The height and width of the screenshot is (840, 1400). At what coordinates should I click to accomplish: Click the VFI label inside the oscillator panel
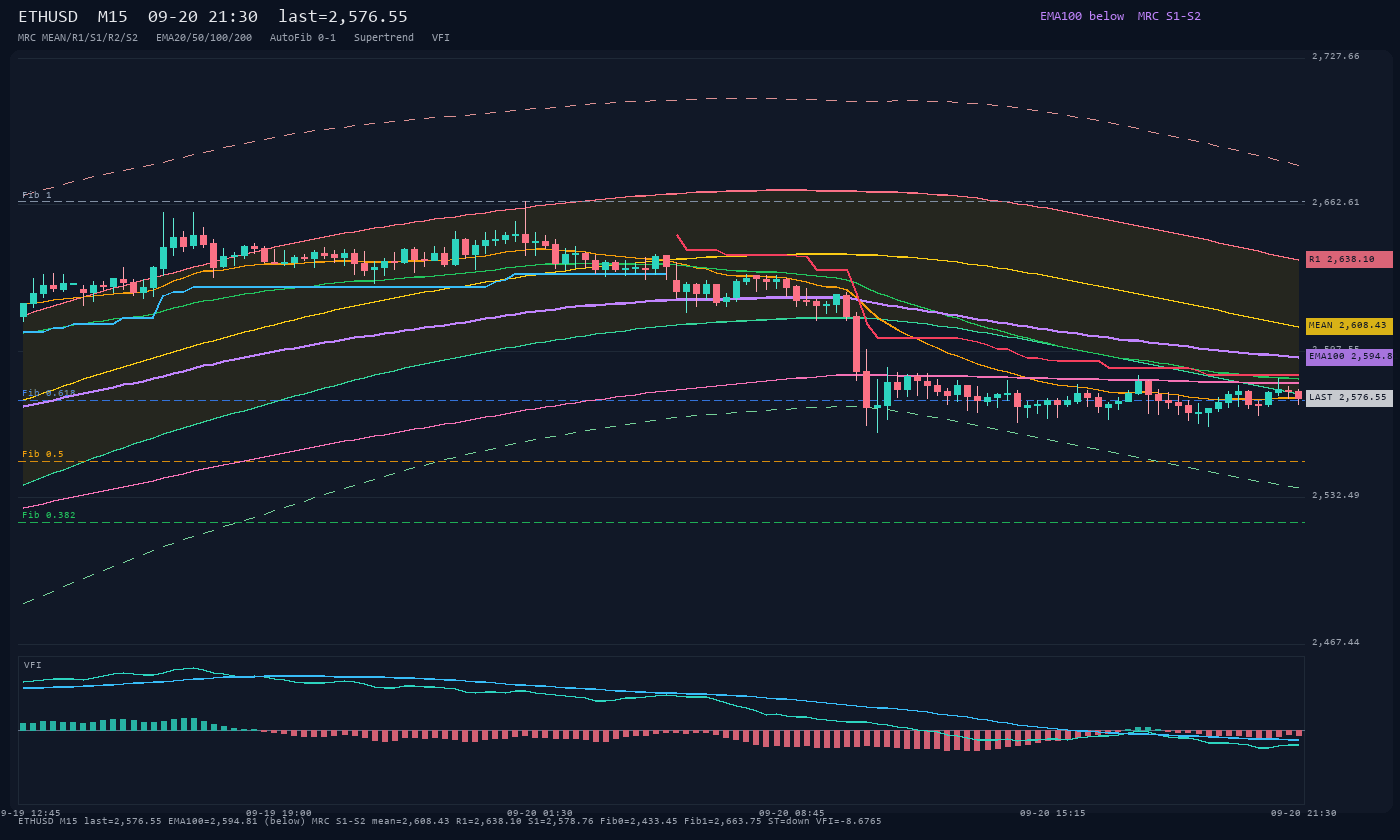(33, 666)
